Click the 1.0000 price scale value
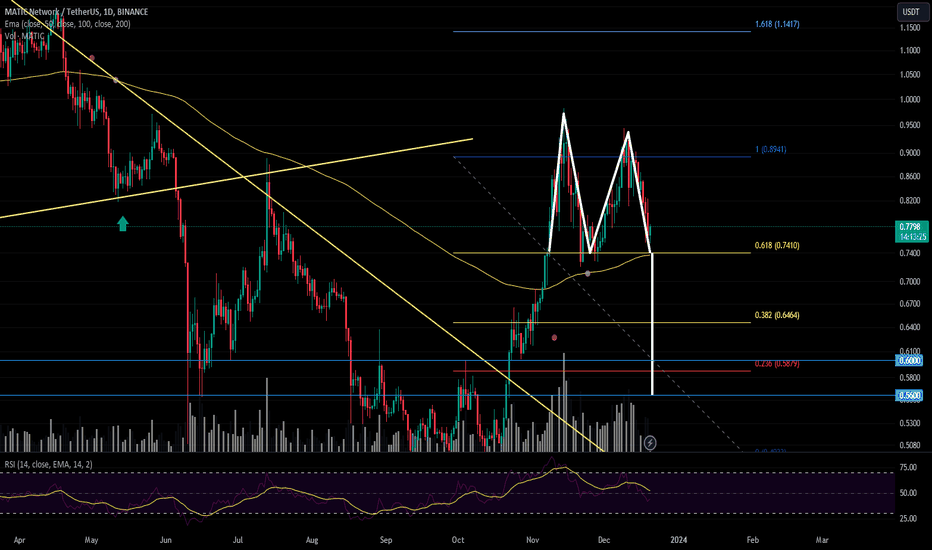The width and height of the screenshot is (932, 550). tap(910, 99)
